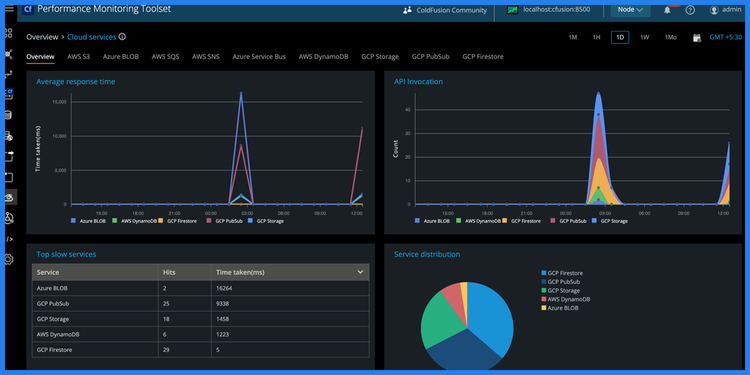Screen dimensions: 750x375
Task: Set time range to 1W
Action: tap(644, 37)
